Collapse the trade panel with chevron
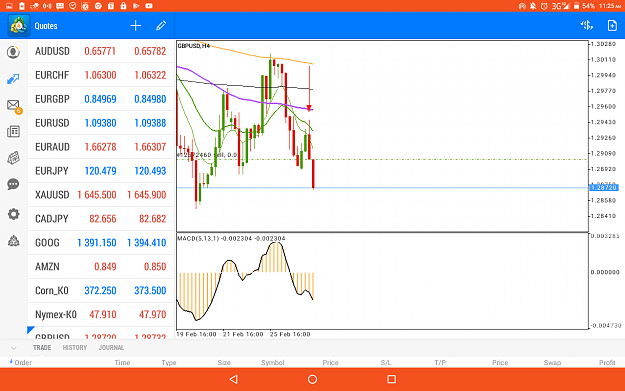This screenshot has width=625, height=391. click(x=14, y=348)
